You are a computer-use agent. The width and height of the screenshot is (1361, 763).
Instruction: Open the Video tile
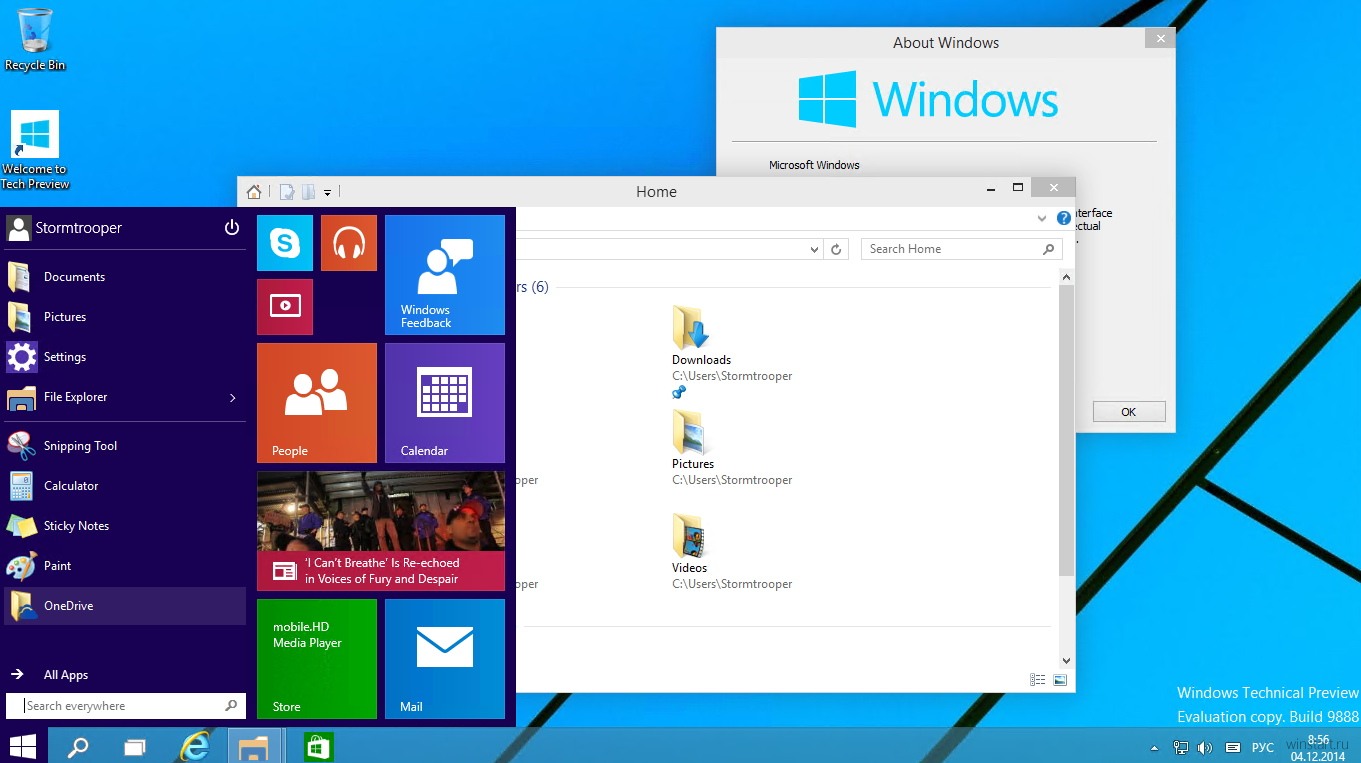pyautogui.click(x=285, y=307)
